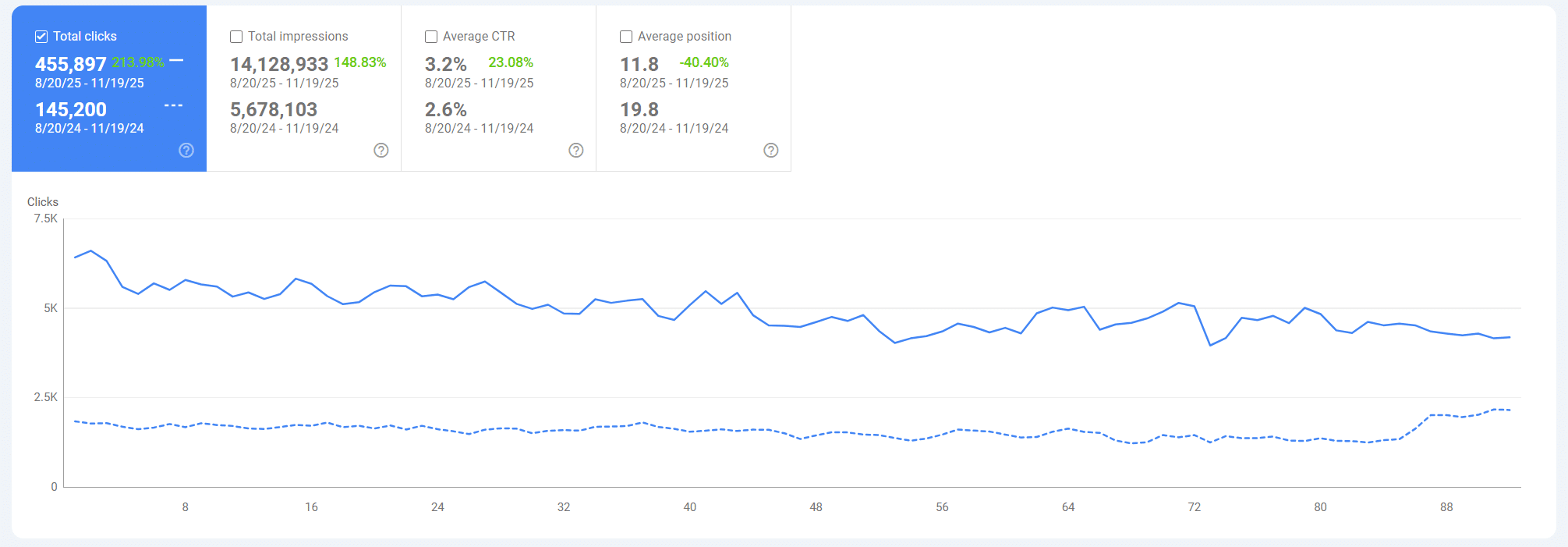The width and height of the screenshot is (1568, 547).
Task: Click the -40.40% position change figure
Action: (x=703, y=62)
